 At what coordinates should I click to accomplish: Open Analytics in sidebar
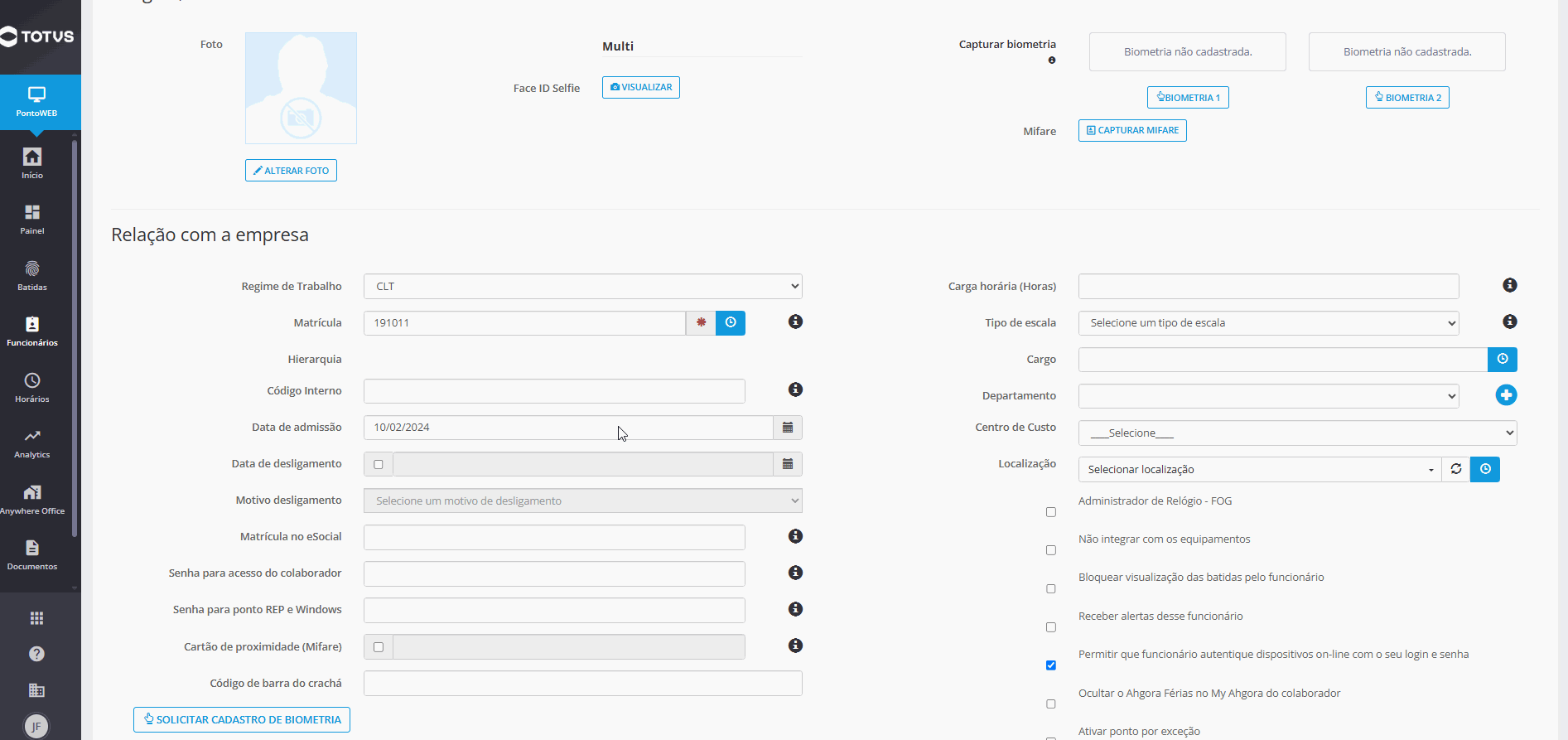(32, 443)
